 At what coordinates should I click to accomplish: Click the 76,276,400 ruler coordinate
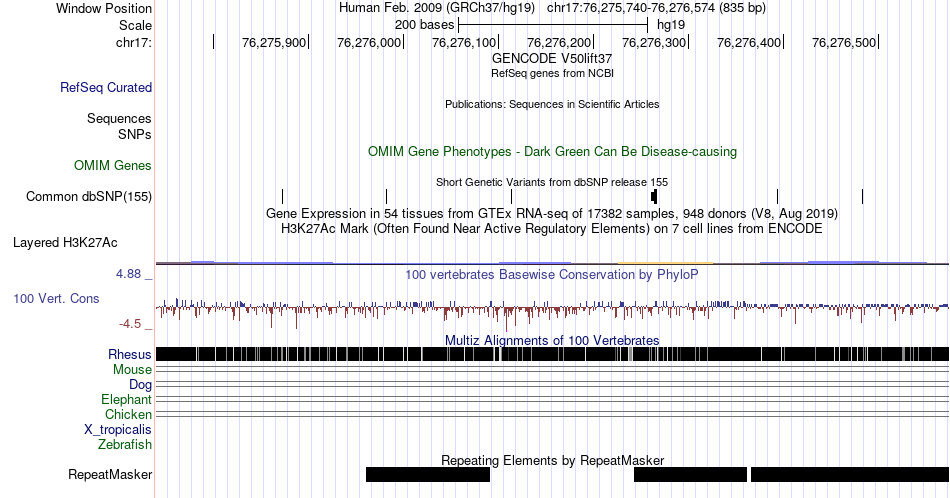[749, 42]
